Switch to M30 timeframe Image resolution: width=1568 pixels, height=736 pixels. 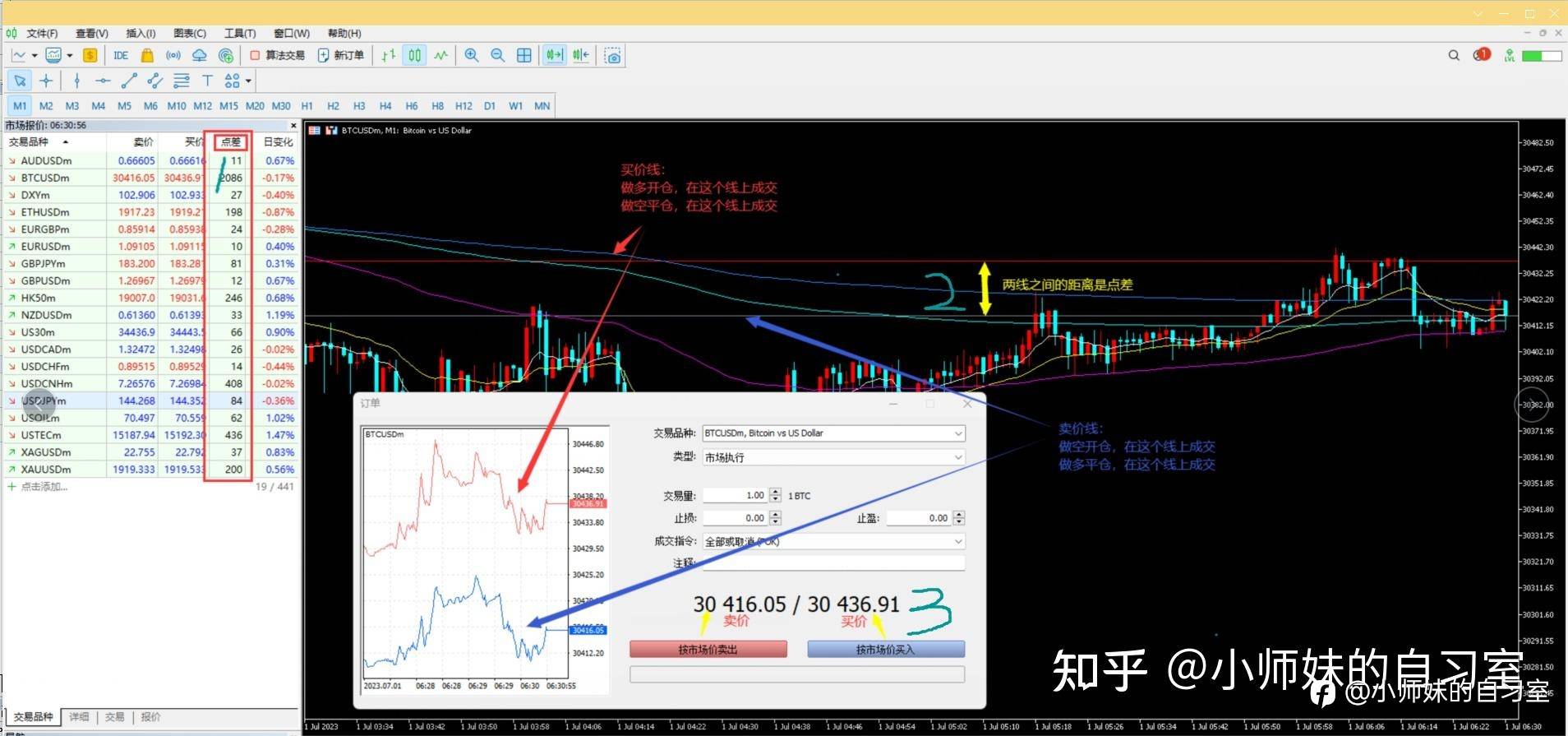[281, 106]
